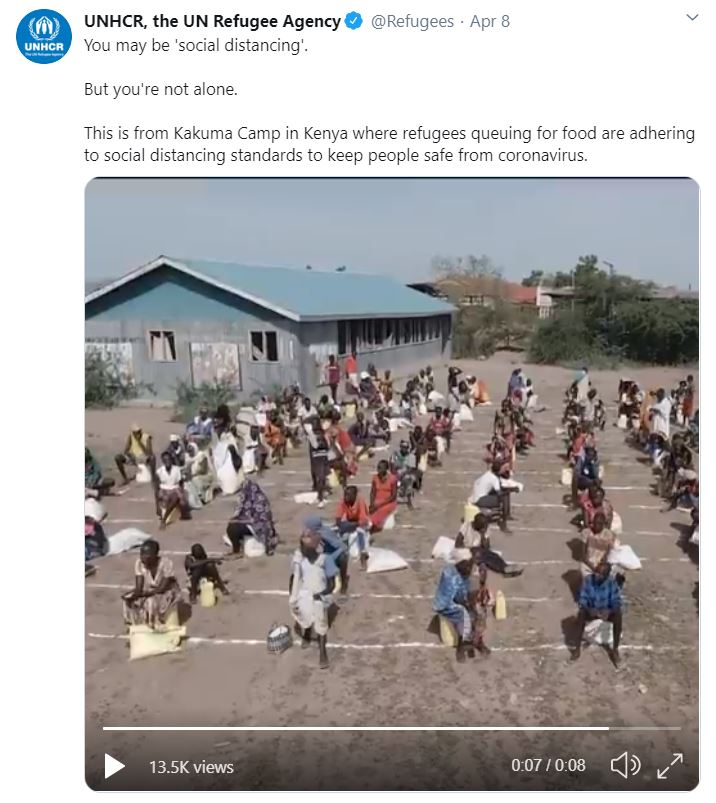Click the UNHCR, the UN Refugee Agency name

[x=212, y=22]
